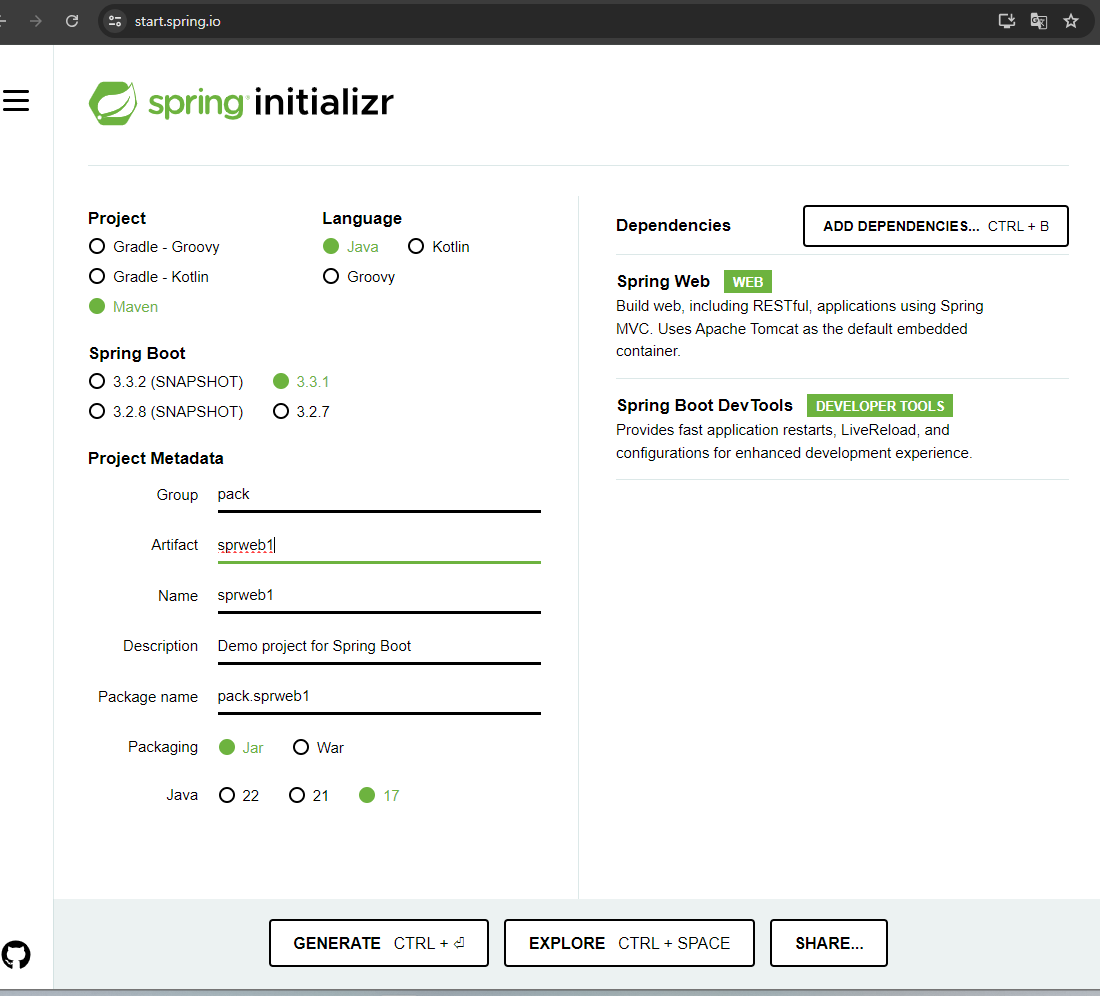Open the Share dialog
Screen dimensions: 1100x996
point(829,943)
